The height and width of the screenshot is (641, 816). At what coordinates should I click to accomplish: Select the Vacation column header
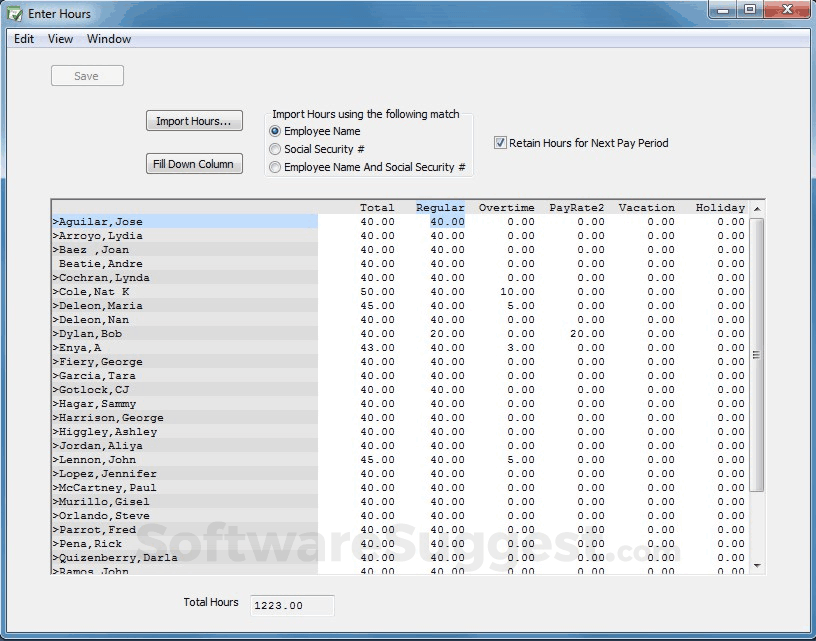[x=646, y=207]
